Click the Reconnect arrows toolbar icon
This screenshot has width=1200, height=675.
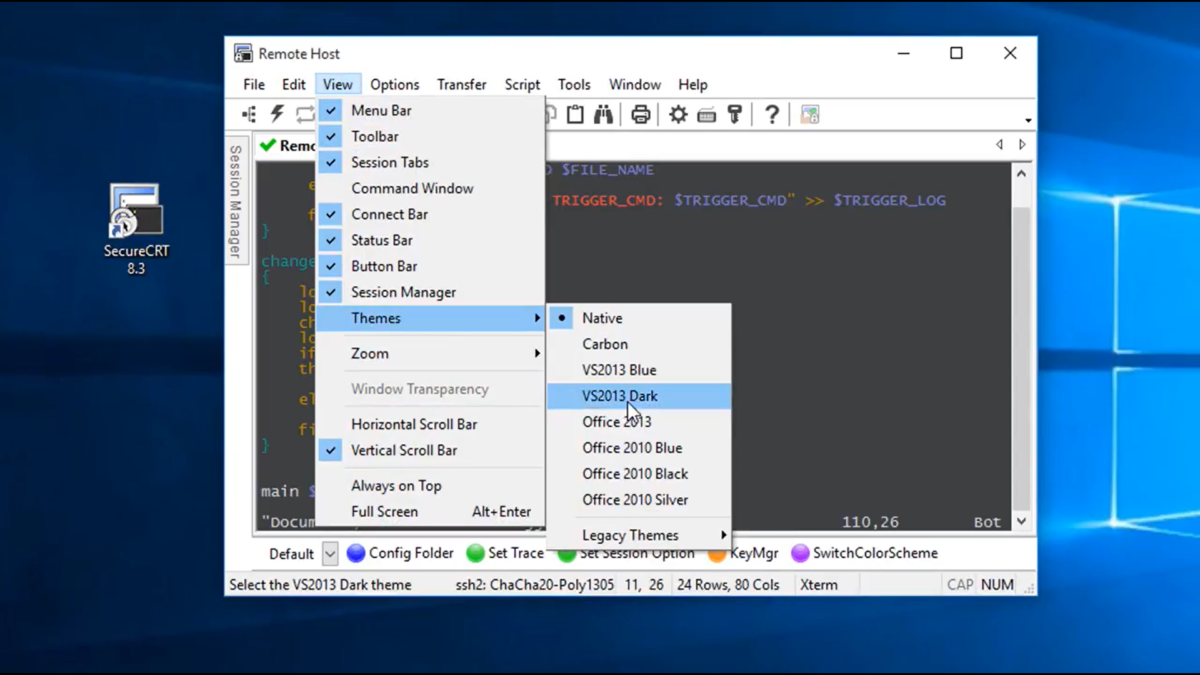tap(305, 115)
